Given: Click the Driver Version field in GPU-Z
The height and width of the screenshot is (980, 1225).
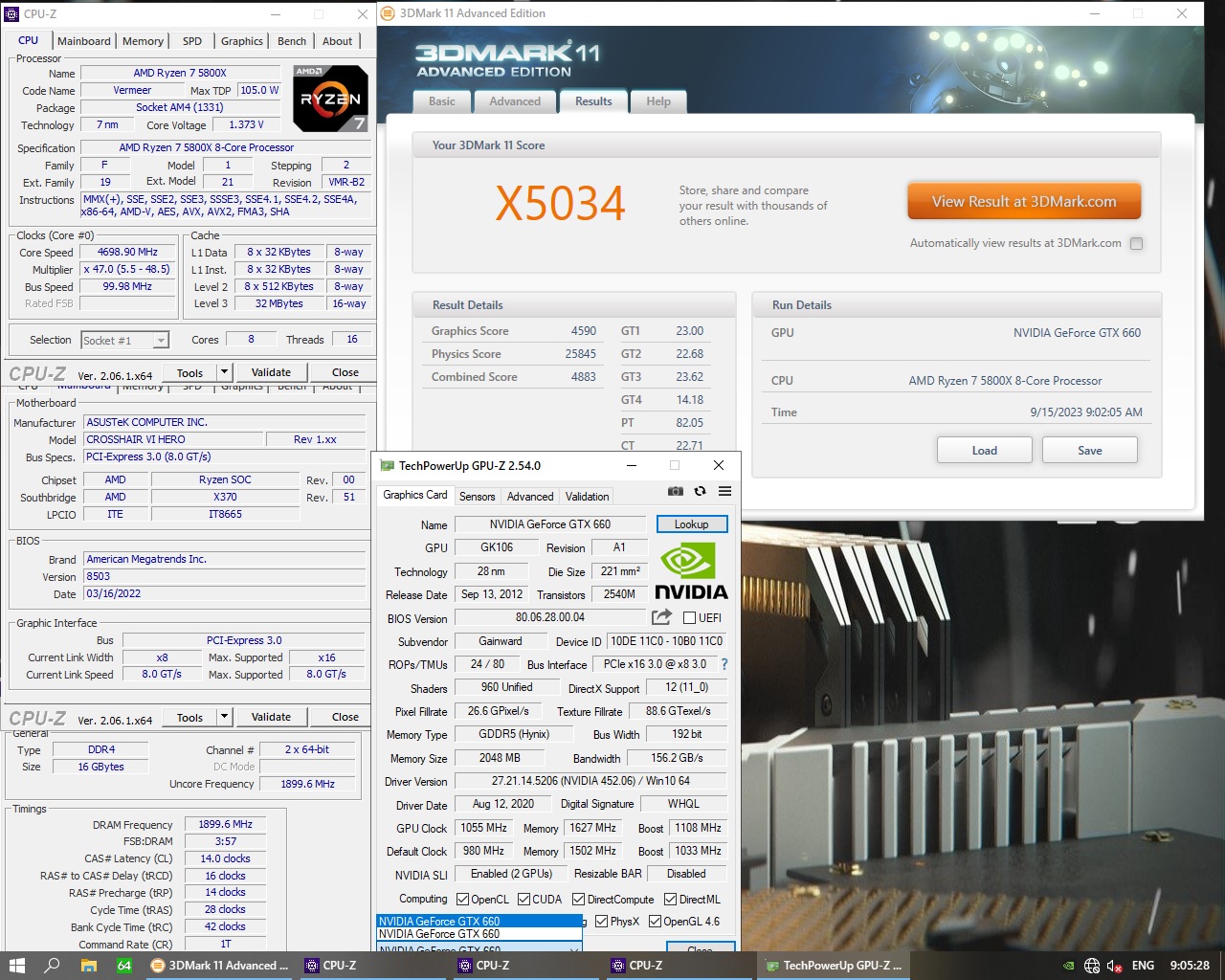Looking at the screenshot, I should [x=590, y=781].
